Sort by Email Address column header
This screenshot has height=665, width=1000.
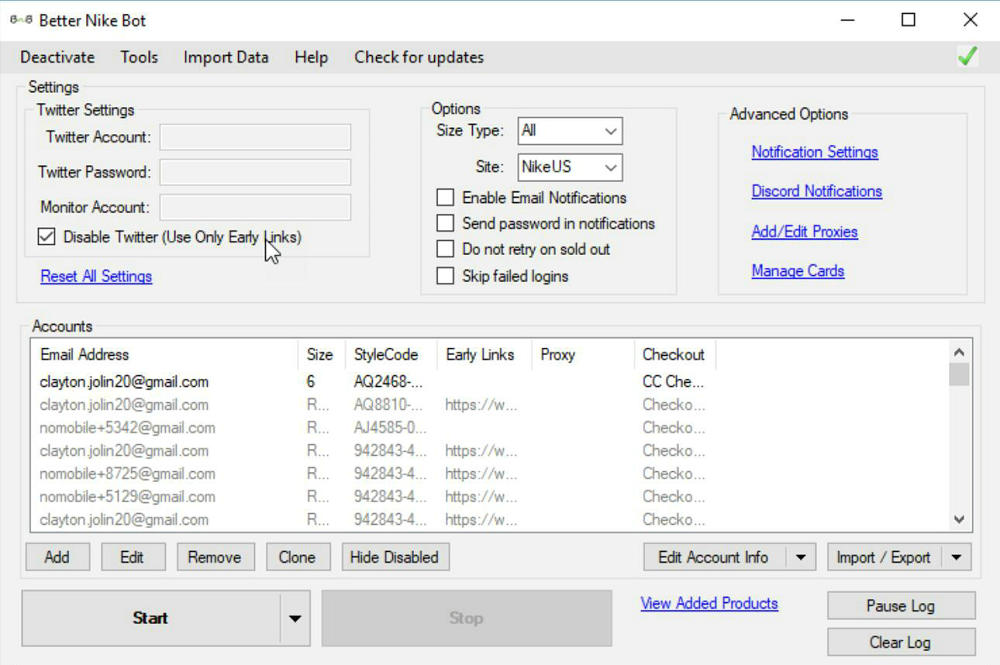(x=164, y=354)
